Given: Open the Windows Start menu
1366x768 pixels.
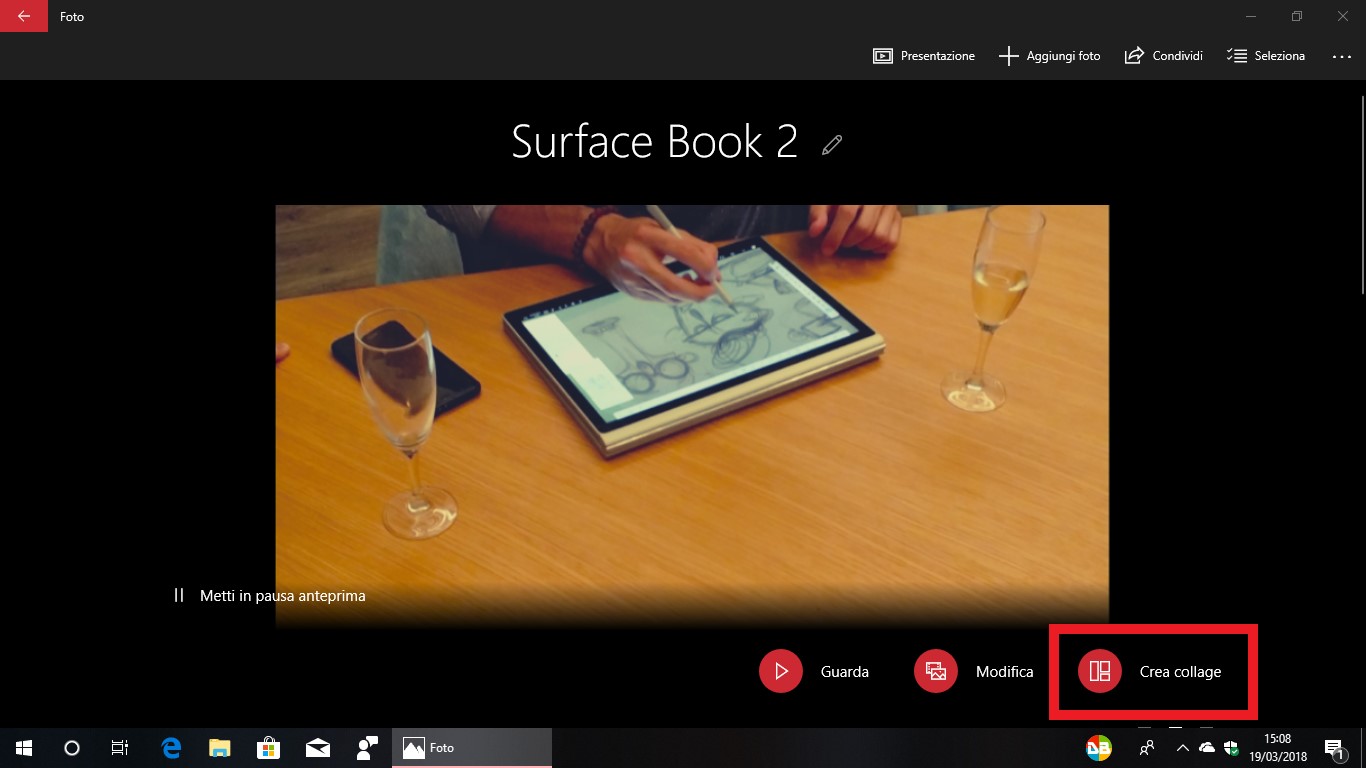Looking at the screenshot, I should pos(24,748).
